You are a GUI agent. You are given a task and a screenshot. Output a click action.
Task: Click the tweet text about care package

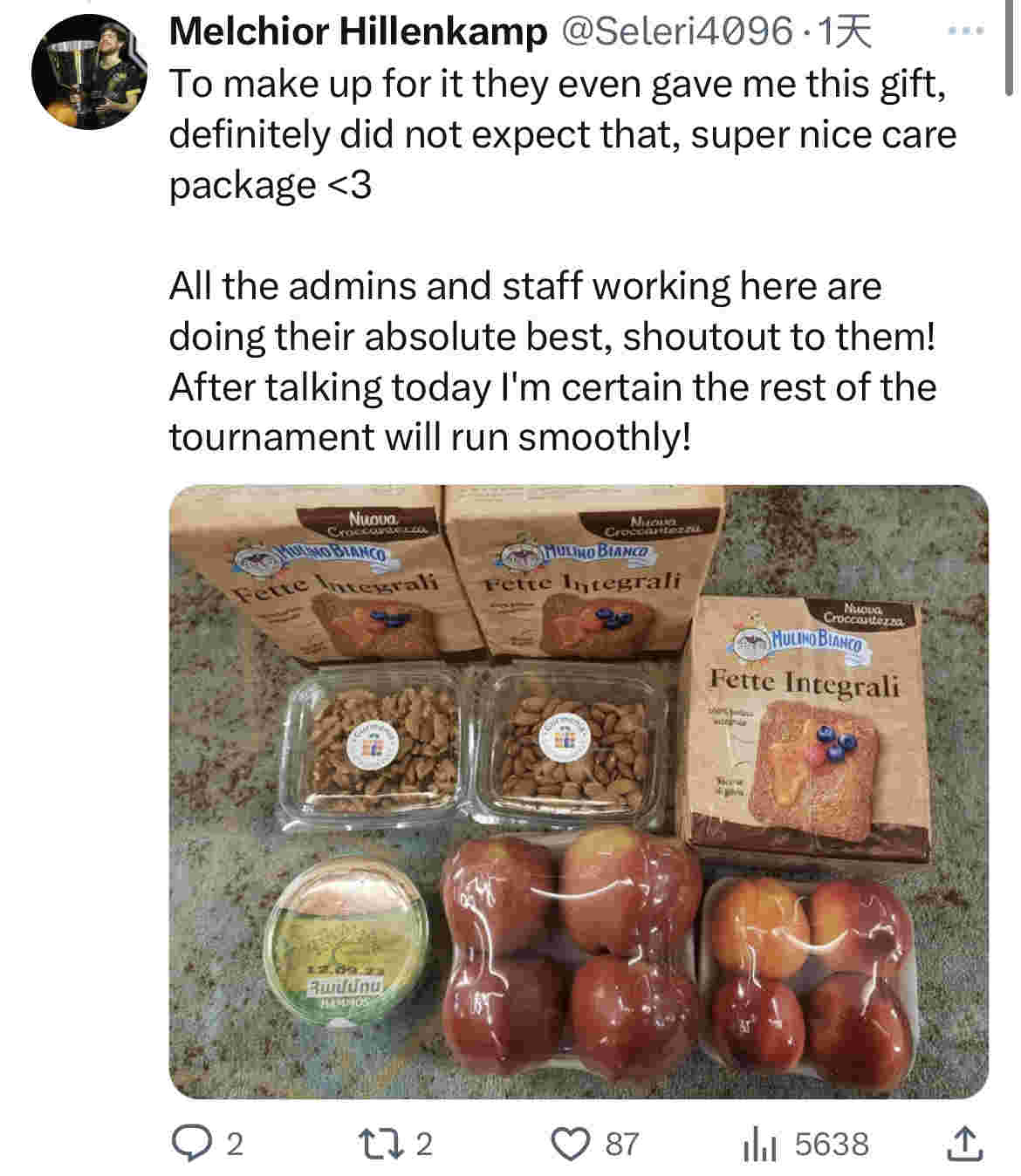[563, 134]
